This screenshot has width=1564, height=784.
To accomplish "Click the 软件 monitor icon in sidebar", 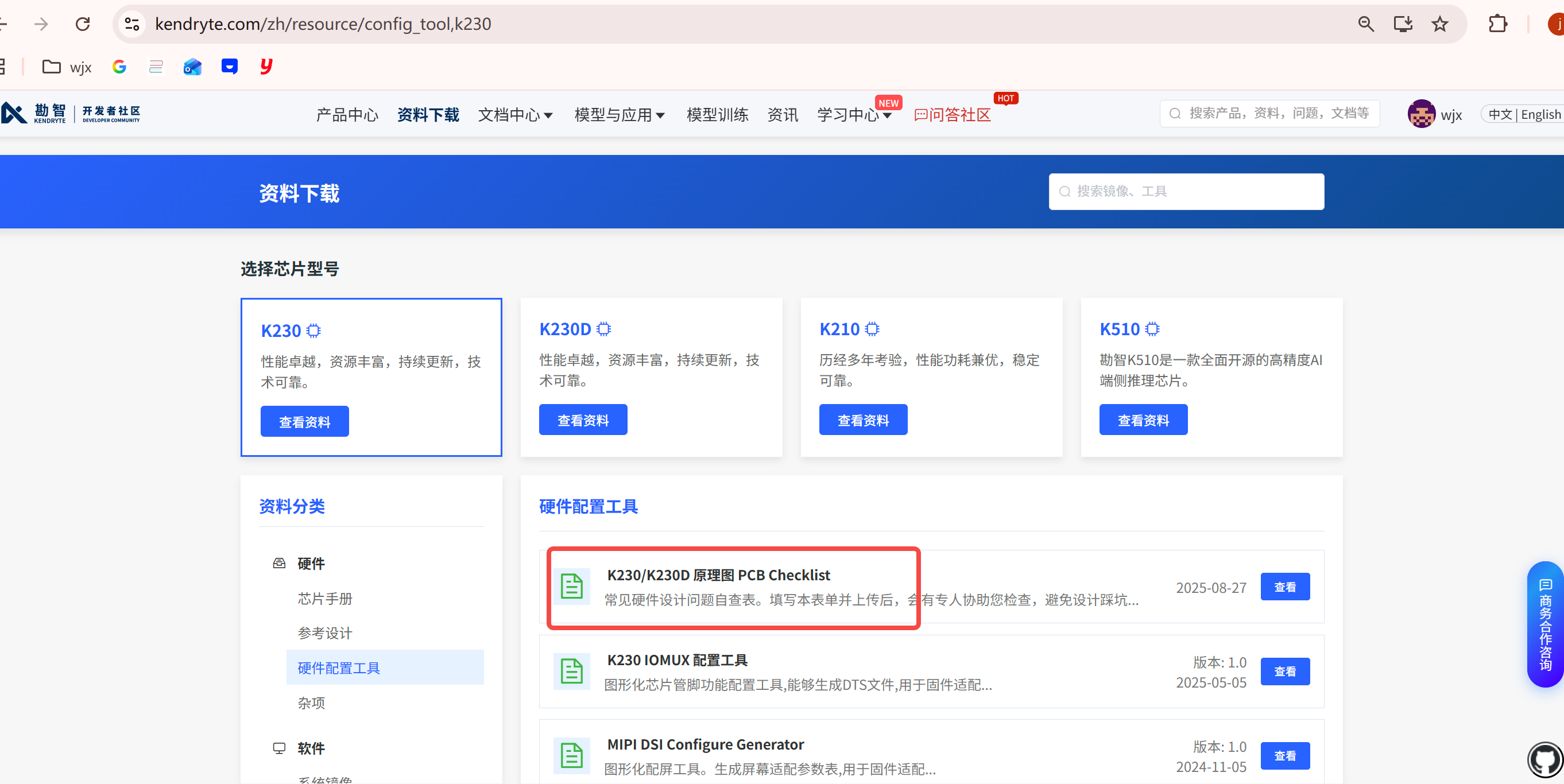I will coord(279,748).
